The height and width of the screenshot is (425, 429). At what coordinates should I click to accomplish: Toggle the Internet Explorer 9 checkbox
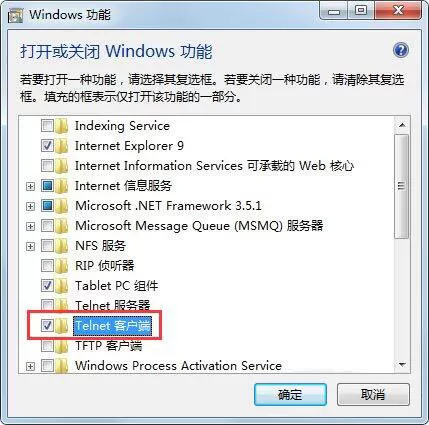pos(47,146)
